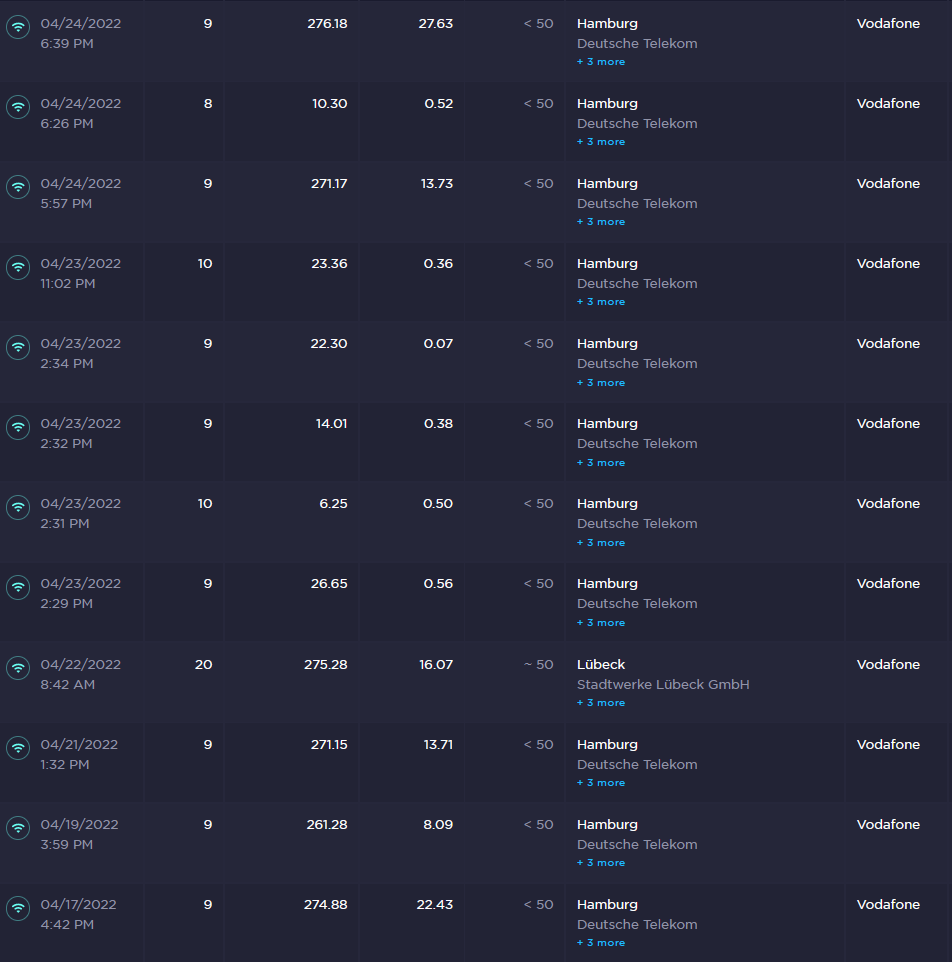952x962 pixels.
Task: Expand '+ 3 more' in the 2:34 PM row
Action: [x=601, y=383]
